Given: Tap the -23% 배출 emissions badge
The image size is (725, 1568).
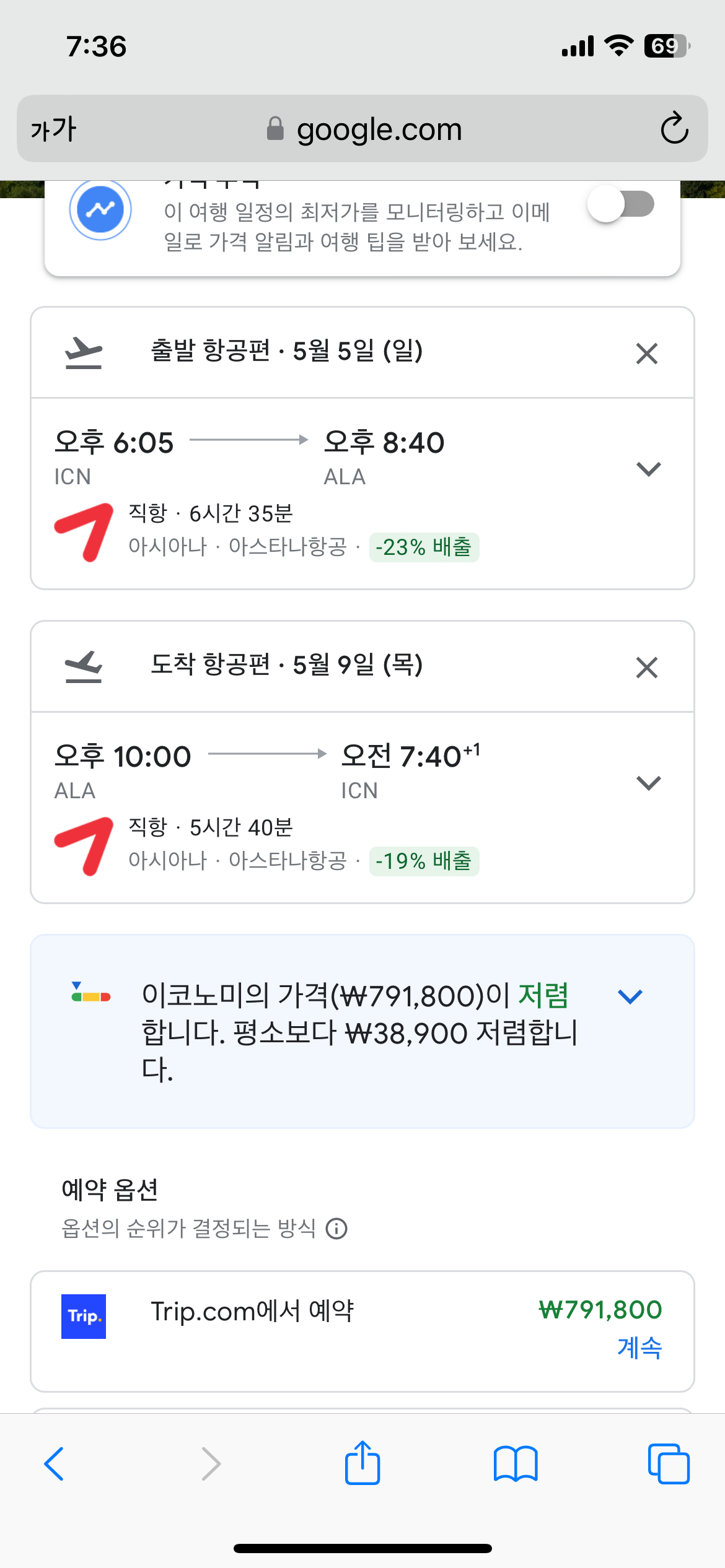Looking at the screenshot, I should [x=424, y=547].
